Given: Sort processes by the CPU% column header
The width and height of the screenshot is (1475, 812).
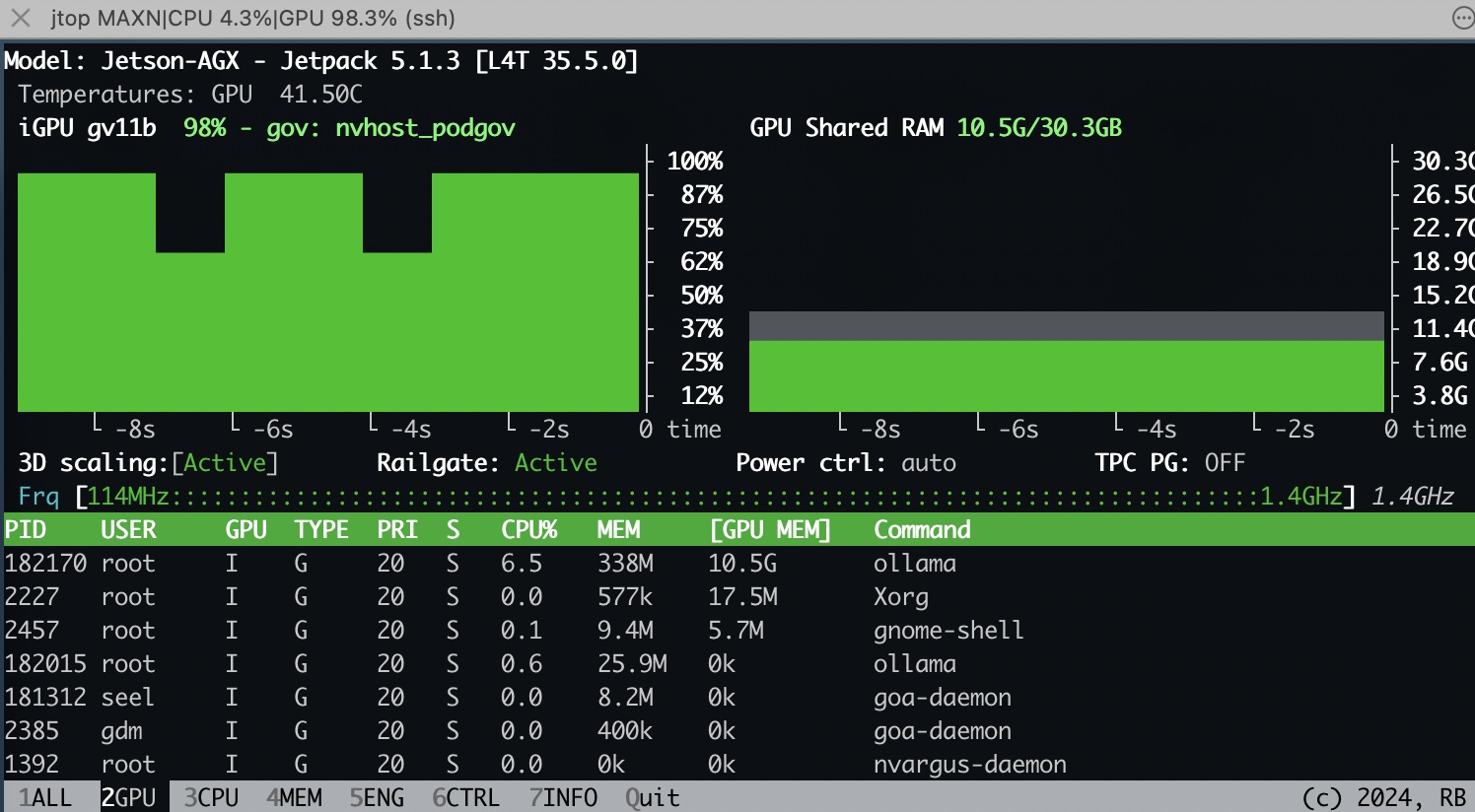Looking at the screenshot, I should (x=528, y=530).
